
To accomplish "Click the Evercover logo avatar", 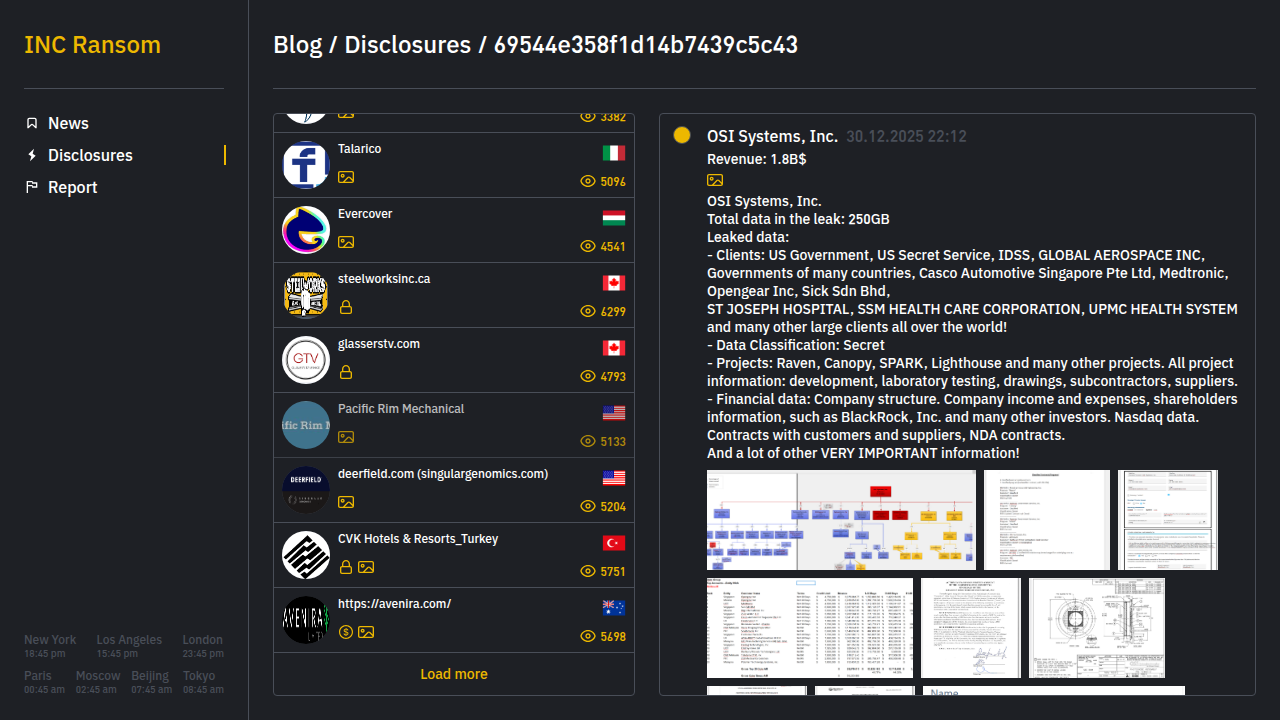I will tap(306, 230).
